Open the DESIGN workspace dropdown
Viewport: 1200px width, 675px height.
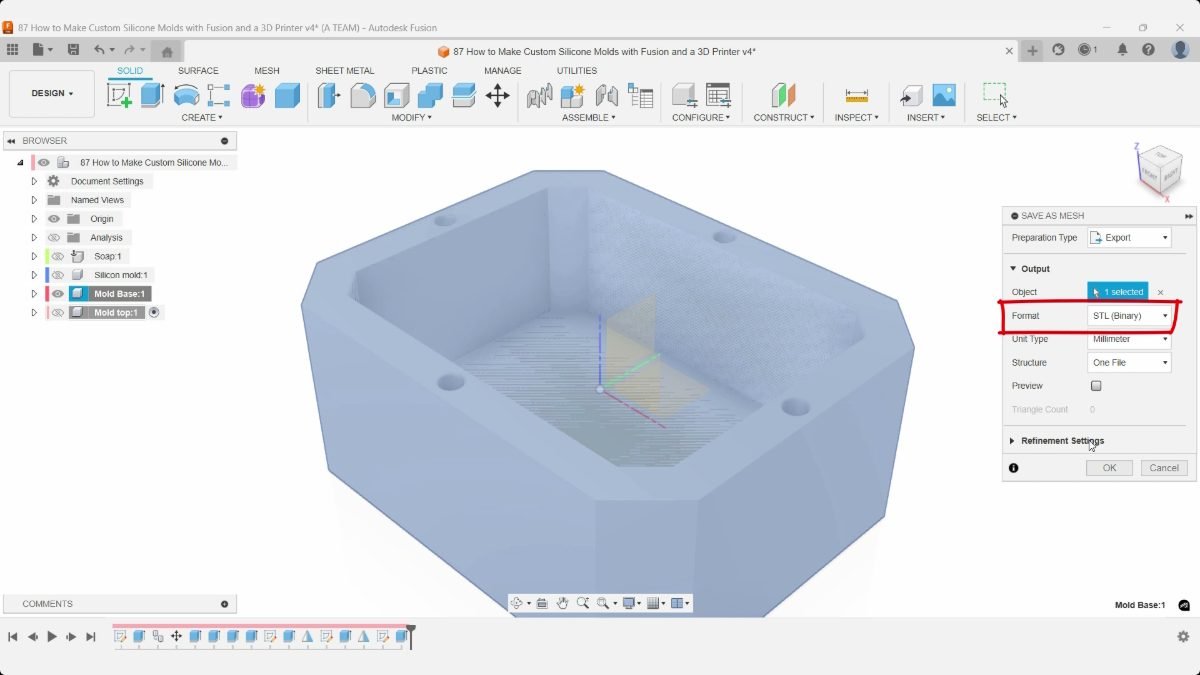click(x=52, y=94)
